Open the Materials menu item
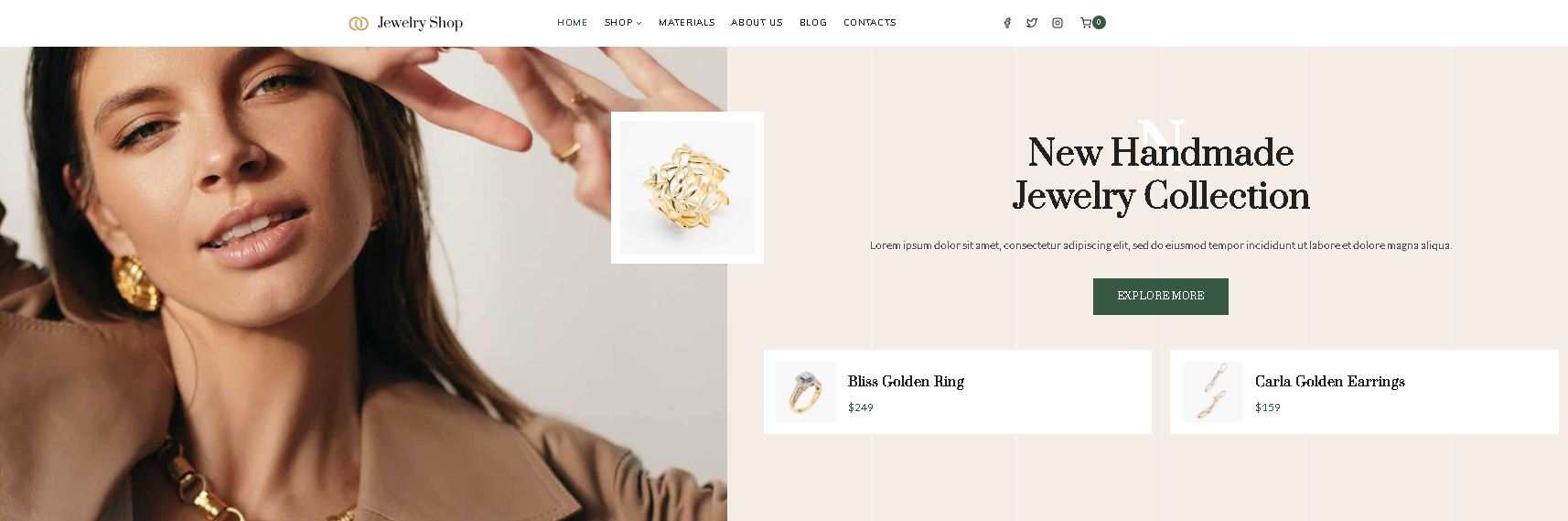The height and width of the screenshot is (521, 1568). pyautogui.click(x=687, y=23)
